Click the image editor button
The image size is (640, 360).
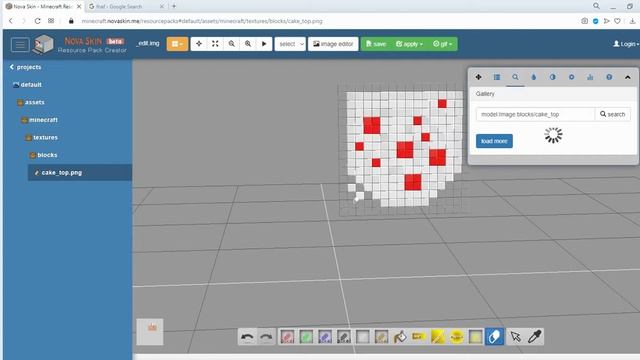(333, 44)
